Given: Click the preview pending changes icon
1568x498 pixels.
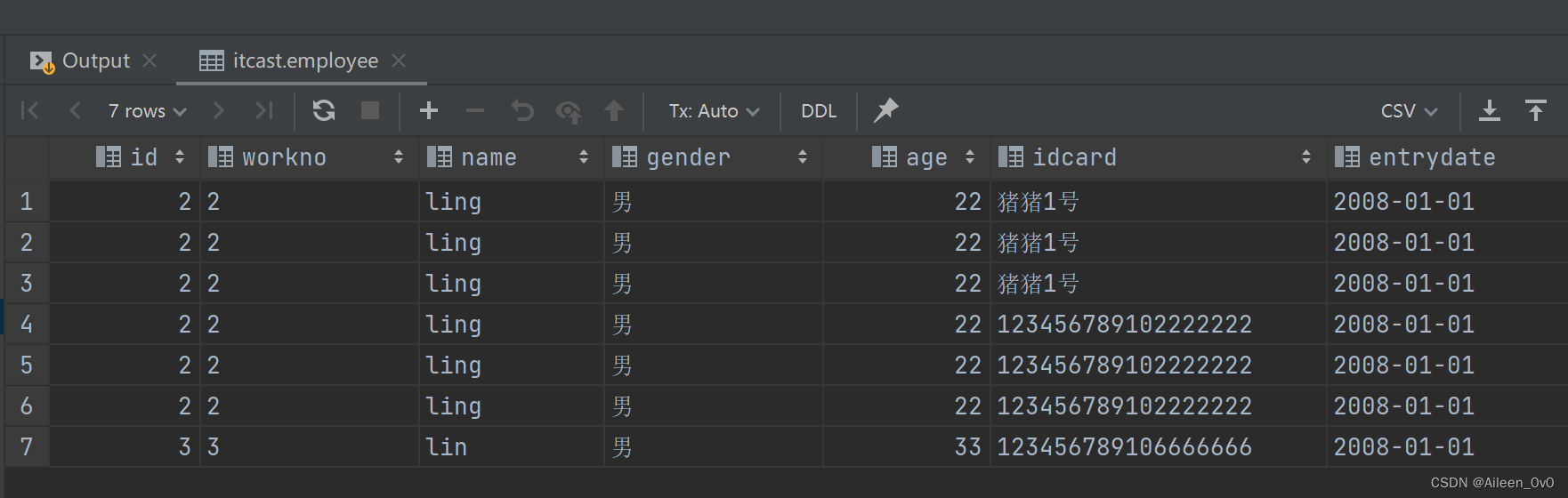Looking at the screenshot, I should coord(568,111).
